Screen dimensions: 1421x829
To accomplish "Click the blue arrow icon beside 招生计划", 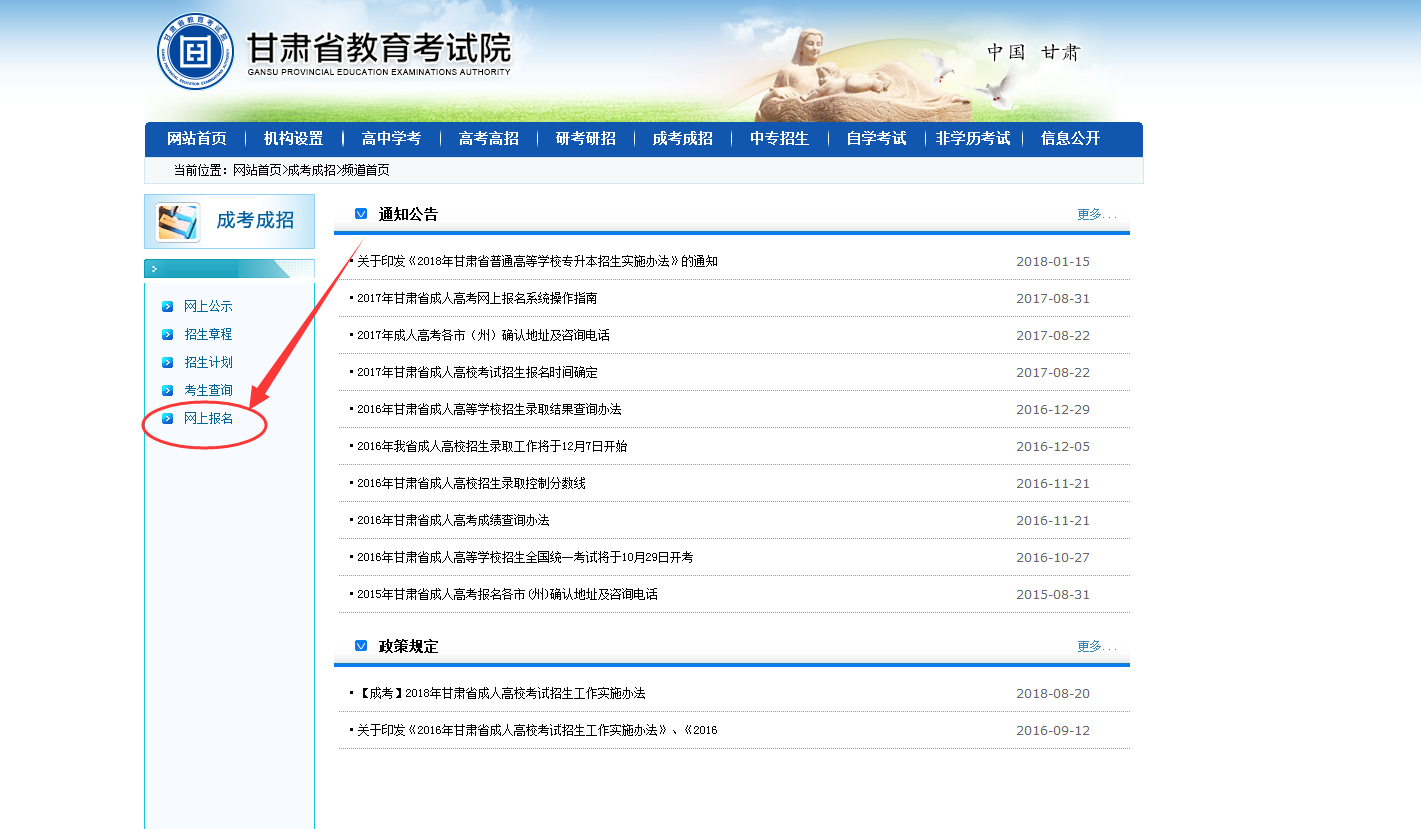I will pyautogui.click(x=168, y=362).
